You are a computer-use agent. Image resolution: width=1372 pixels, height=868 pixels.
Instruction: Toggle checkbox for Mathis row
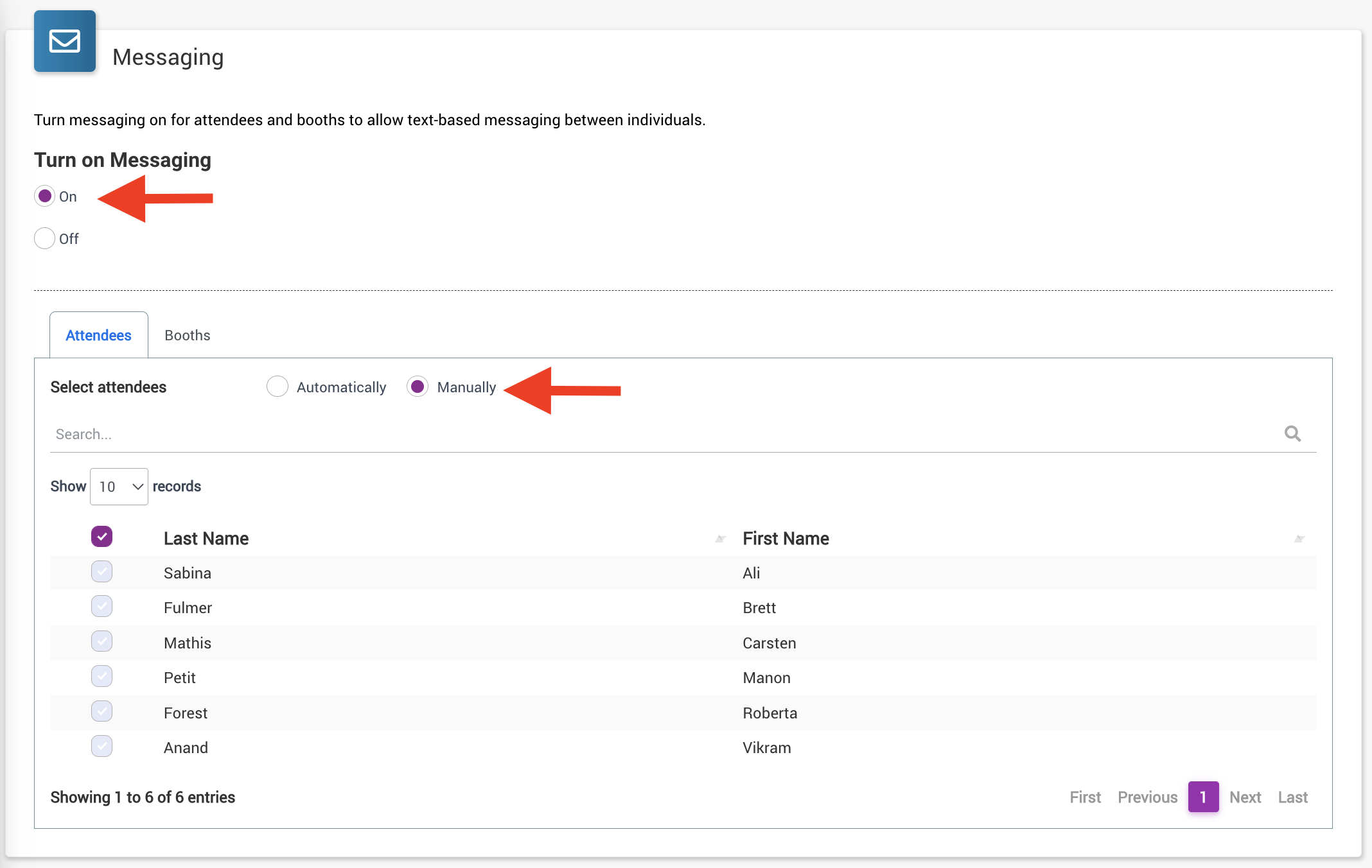pos(101,641)
